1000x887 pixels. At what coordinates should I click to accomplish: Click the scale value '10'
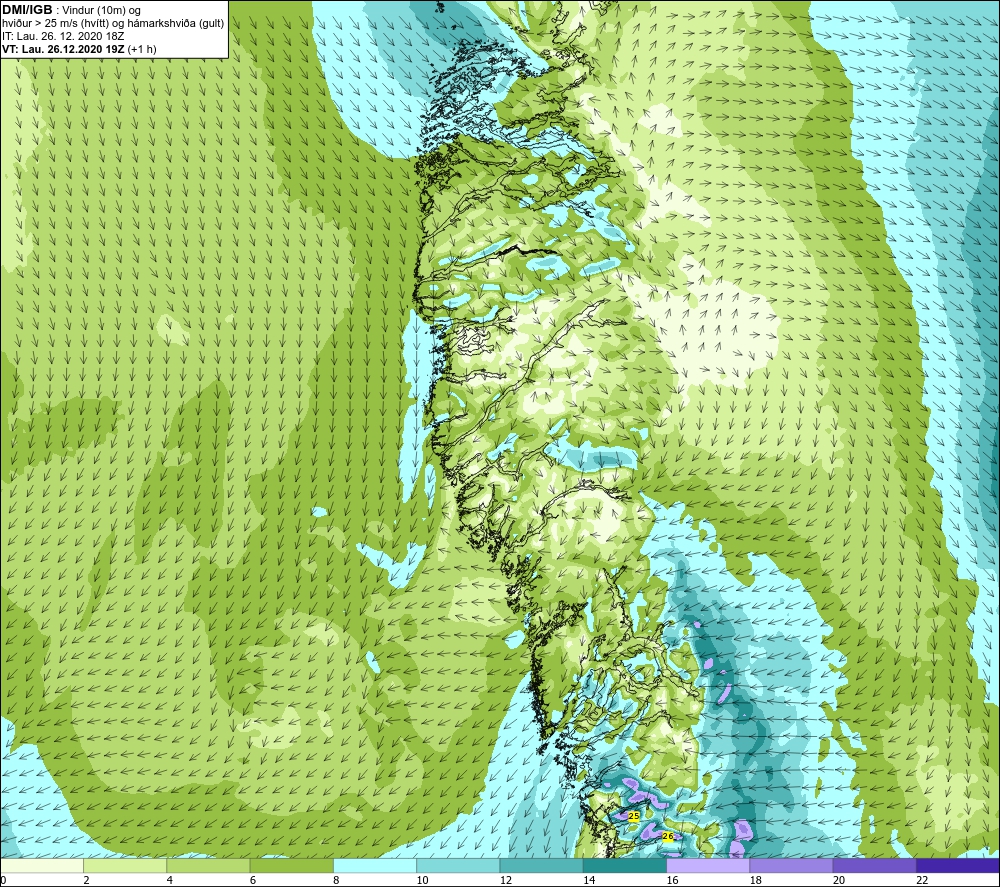[423, 880]
